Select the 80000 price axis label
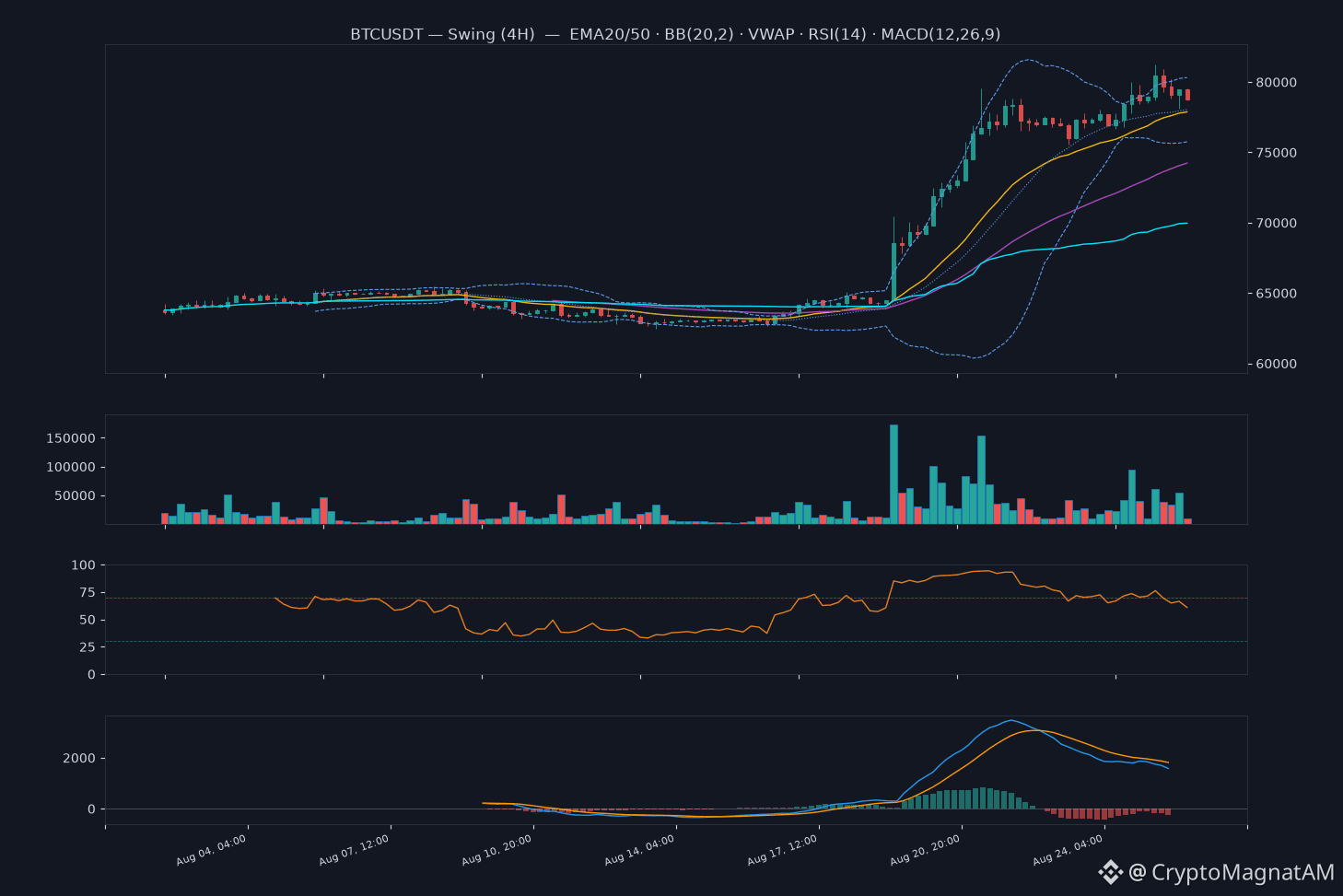 coord(1277,83)
